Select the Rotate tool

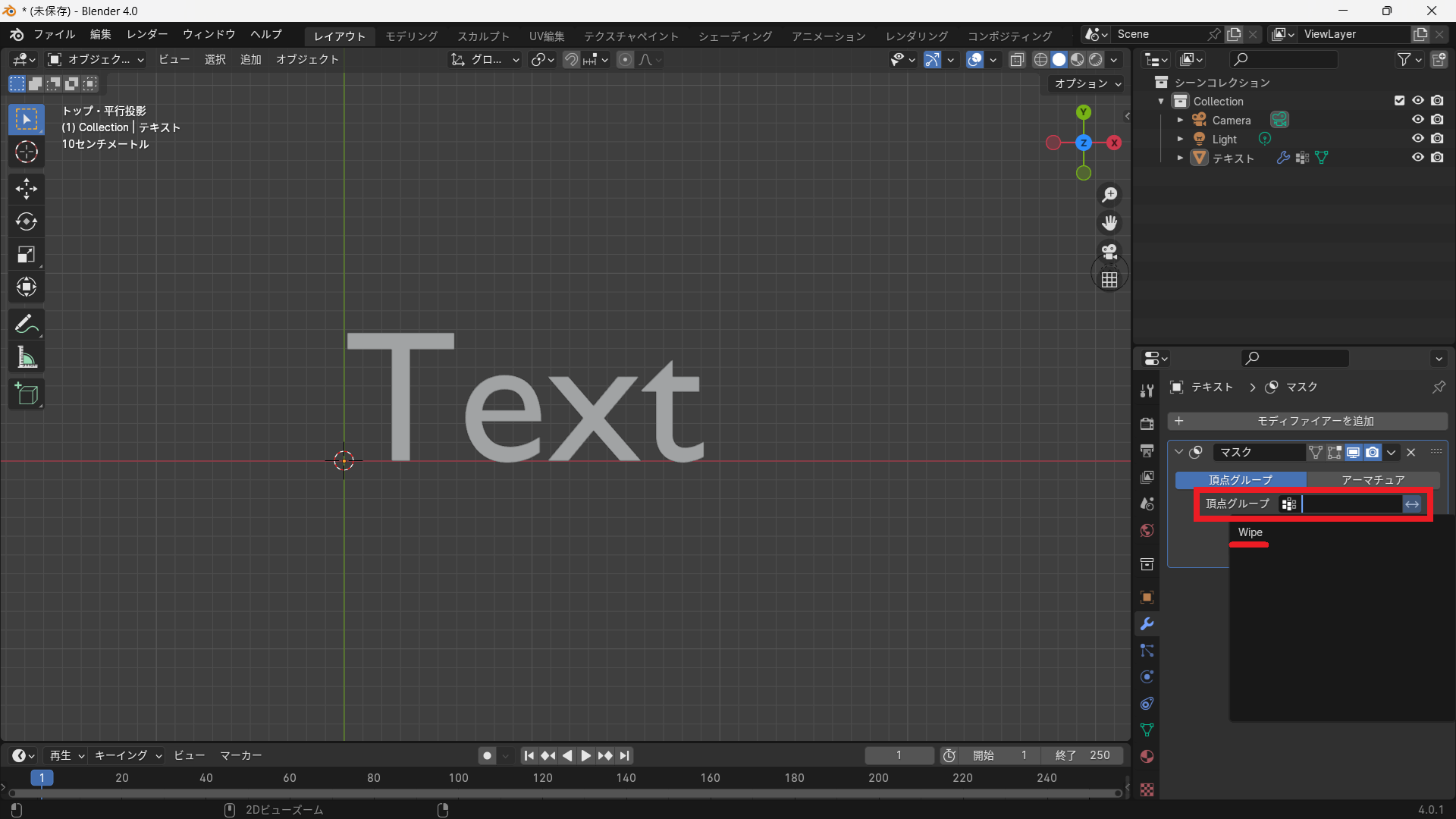click(x=27, y=221)
